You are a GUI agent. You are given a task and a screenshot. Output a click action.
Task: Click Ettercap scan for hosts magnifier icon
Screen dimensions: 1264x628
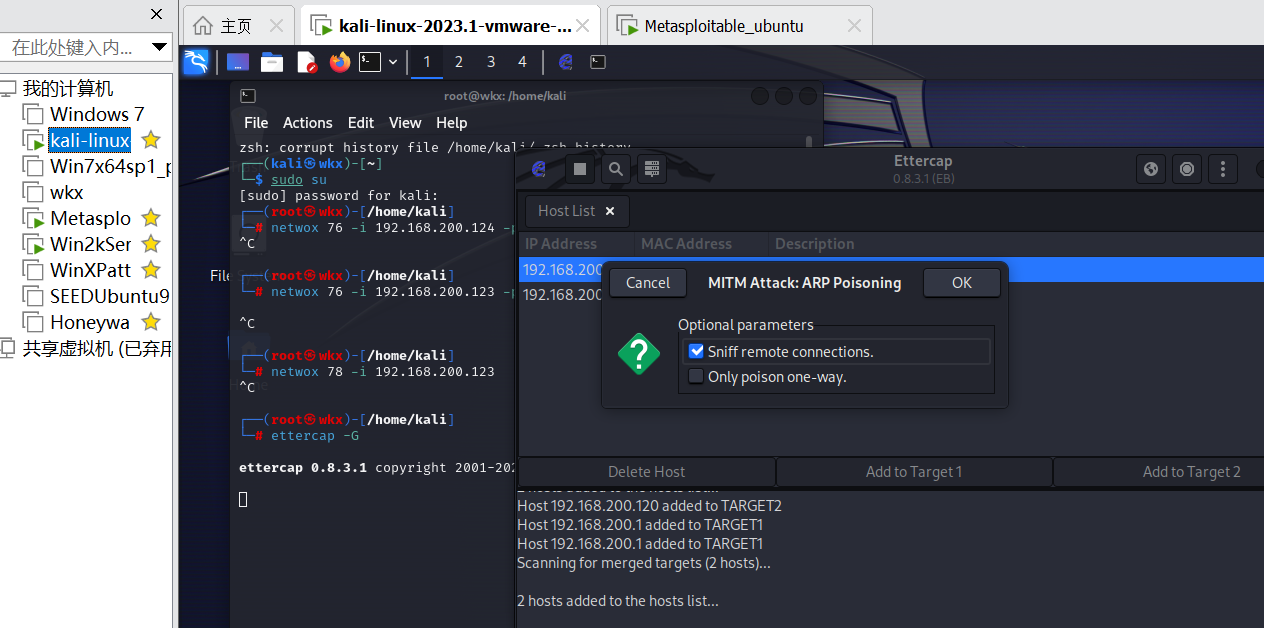tap(616, 169)
